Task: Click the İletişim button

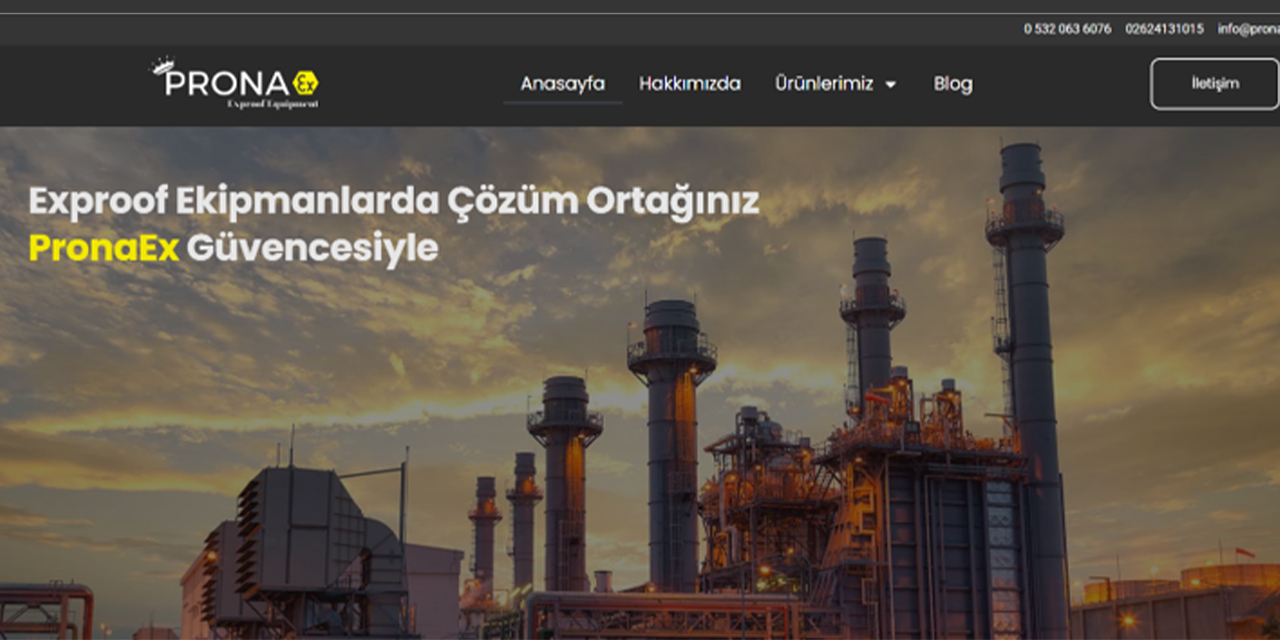Action: point(1215,84)
